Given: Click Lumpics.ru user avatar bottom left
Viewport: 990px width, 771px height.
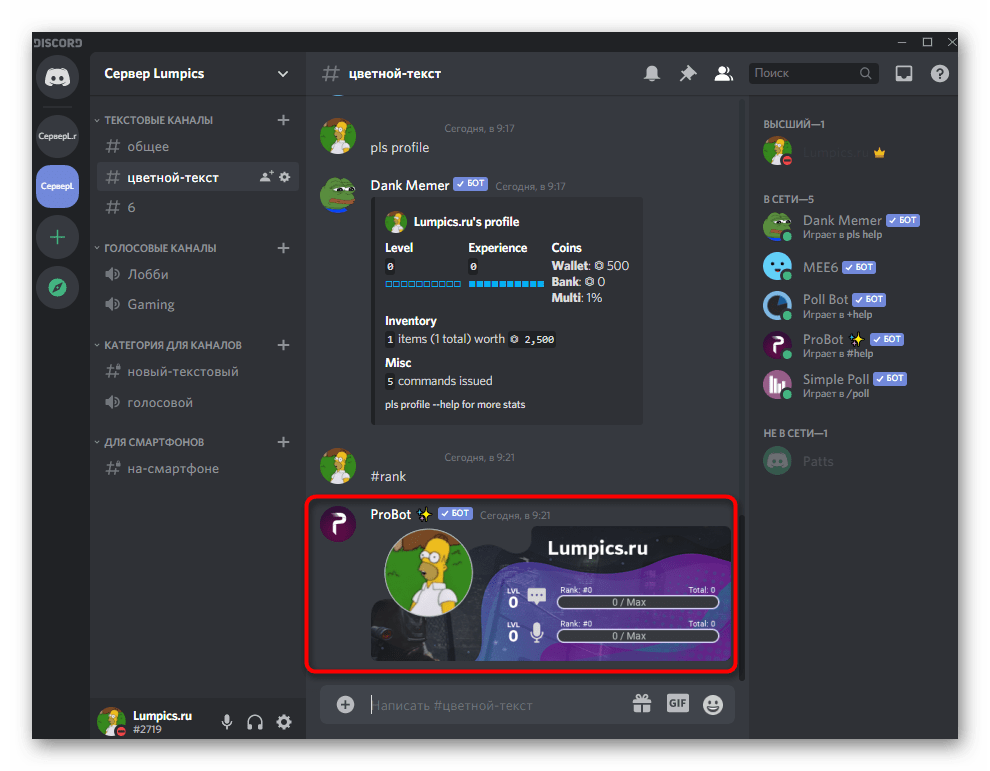Looking at the screenshot, I should pos(112,722).
